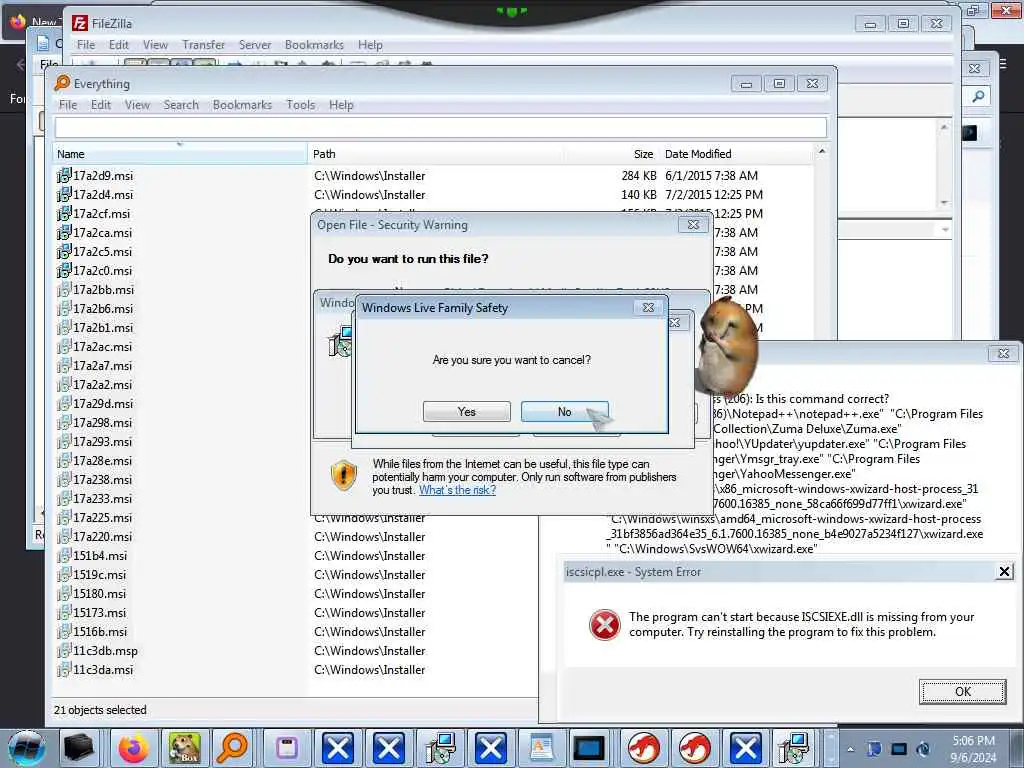Screen dimensions: 1024x768
Task: Open FileZilla's Help menu
Action: [370, 44]
